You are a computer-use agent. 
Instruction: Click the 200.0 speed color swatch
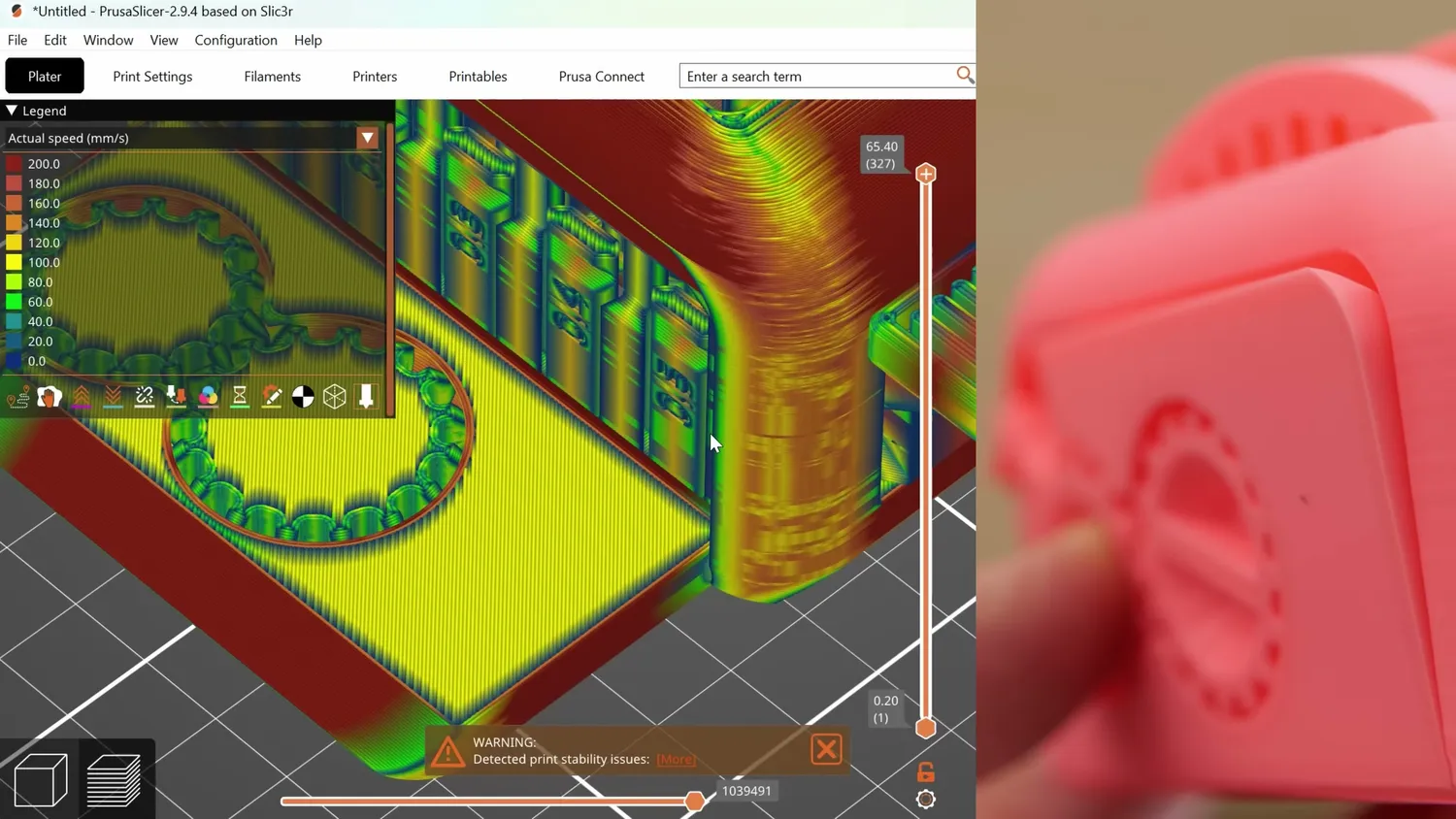click(x=14, y=164)
